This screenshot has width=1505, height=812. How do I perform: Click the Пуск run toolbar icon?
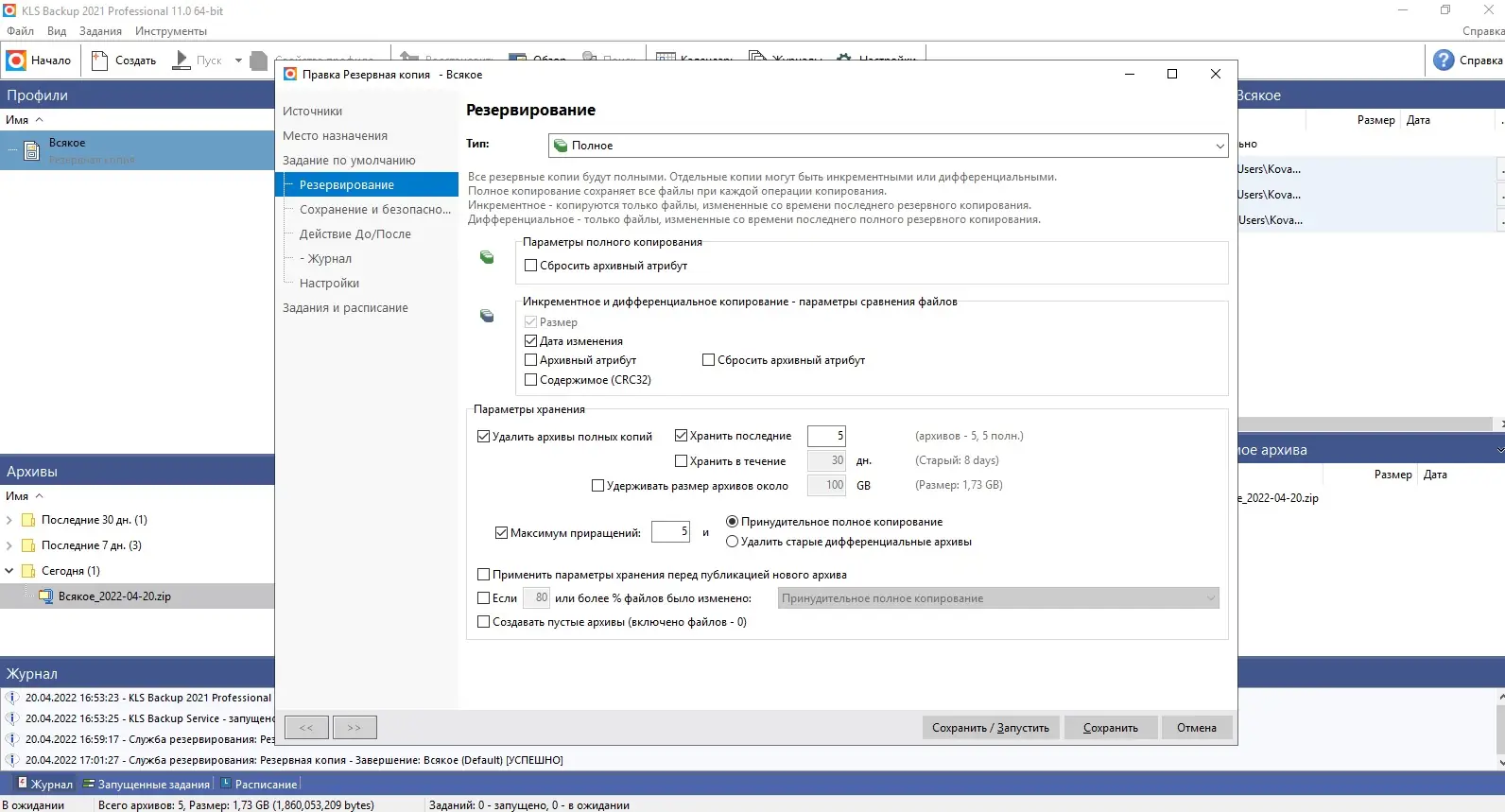click(x=182, y=60)
